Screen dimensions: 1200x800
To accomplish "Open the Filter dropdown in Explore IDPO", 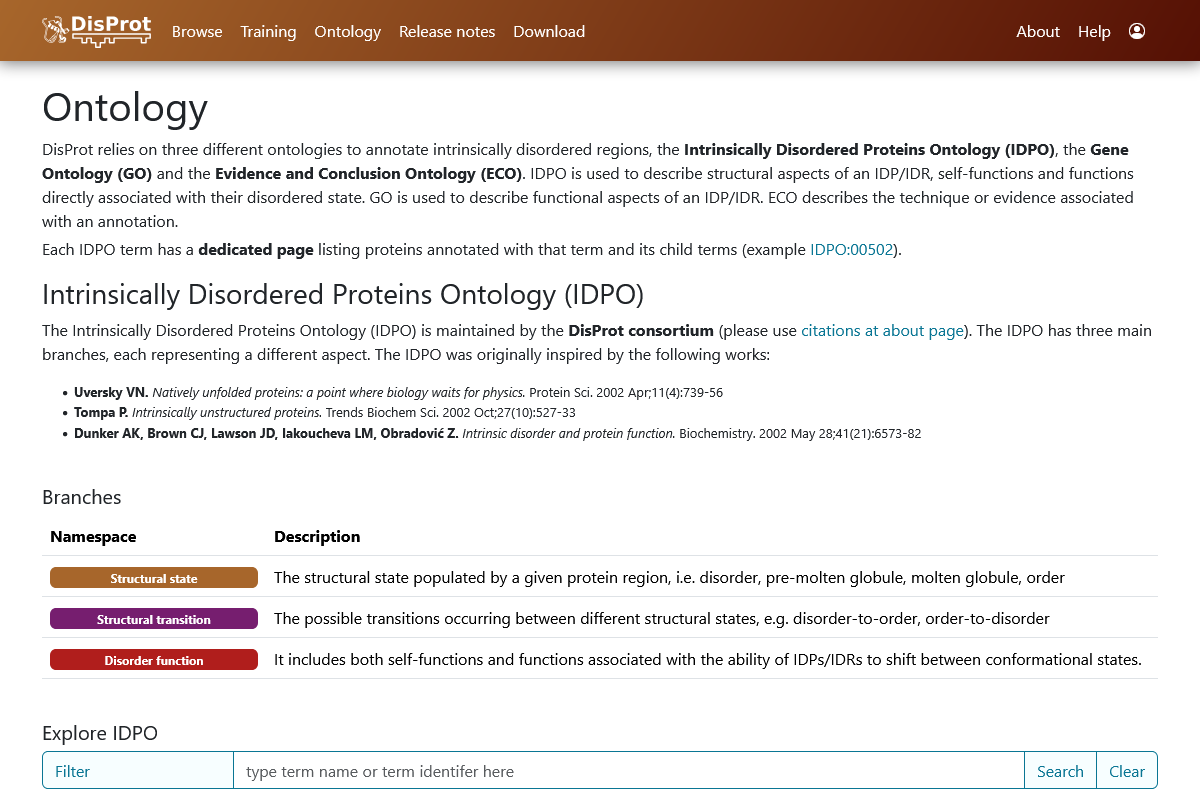I will (137, 770).
